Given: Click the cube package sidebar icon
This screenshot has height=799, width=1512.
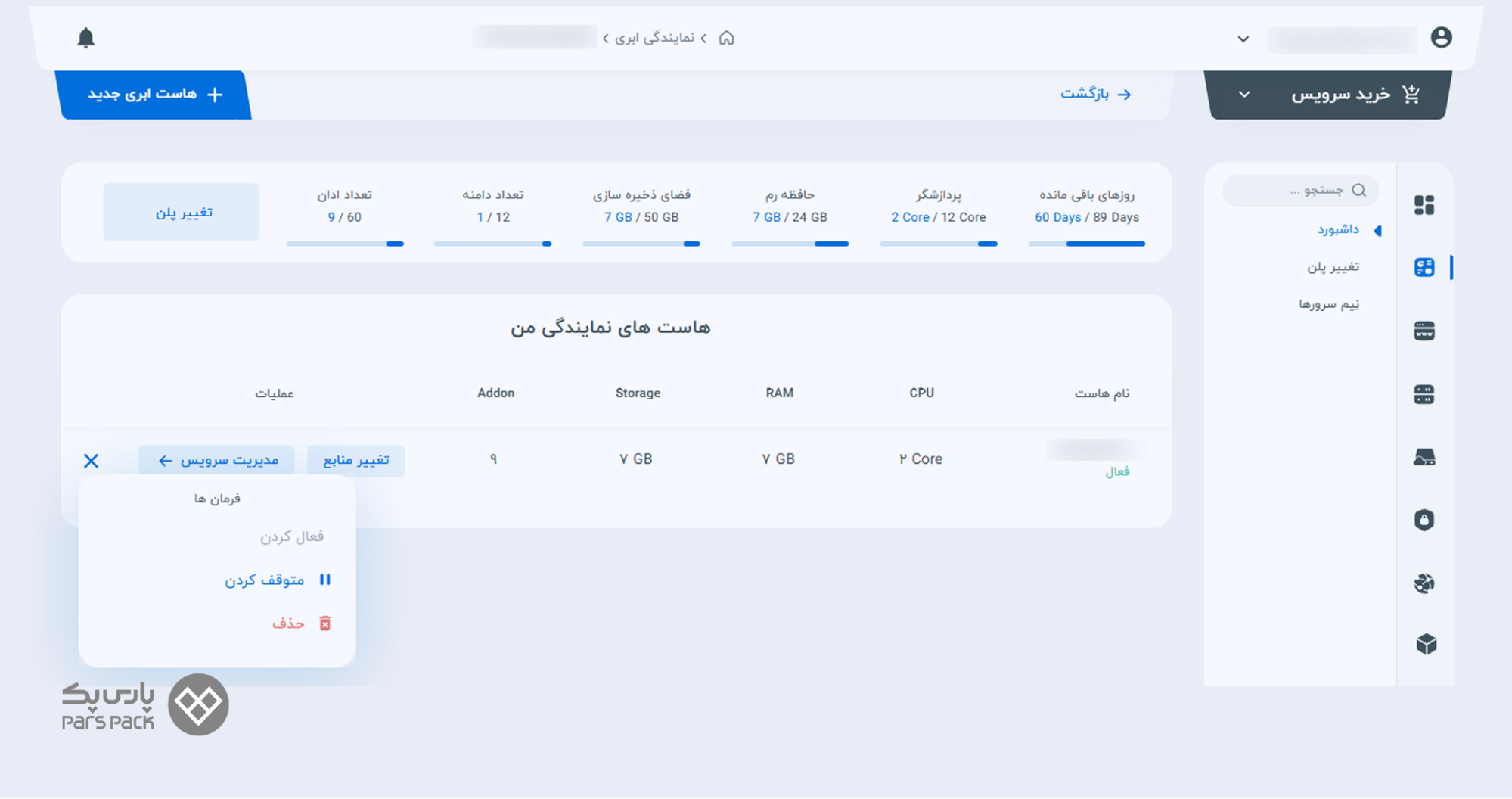Looking at the screenshot, I should (1426, 644).
